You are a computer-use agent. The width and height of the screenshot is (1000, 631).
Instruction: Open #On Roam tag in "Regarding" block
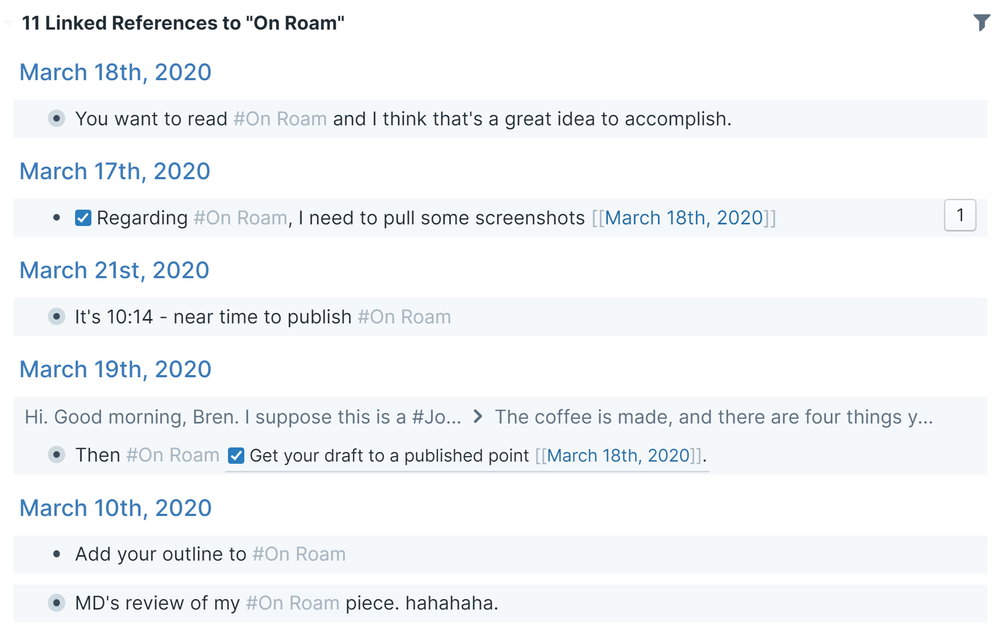[240, 218]
